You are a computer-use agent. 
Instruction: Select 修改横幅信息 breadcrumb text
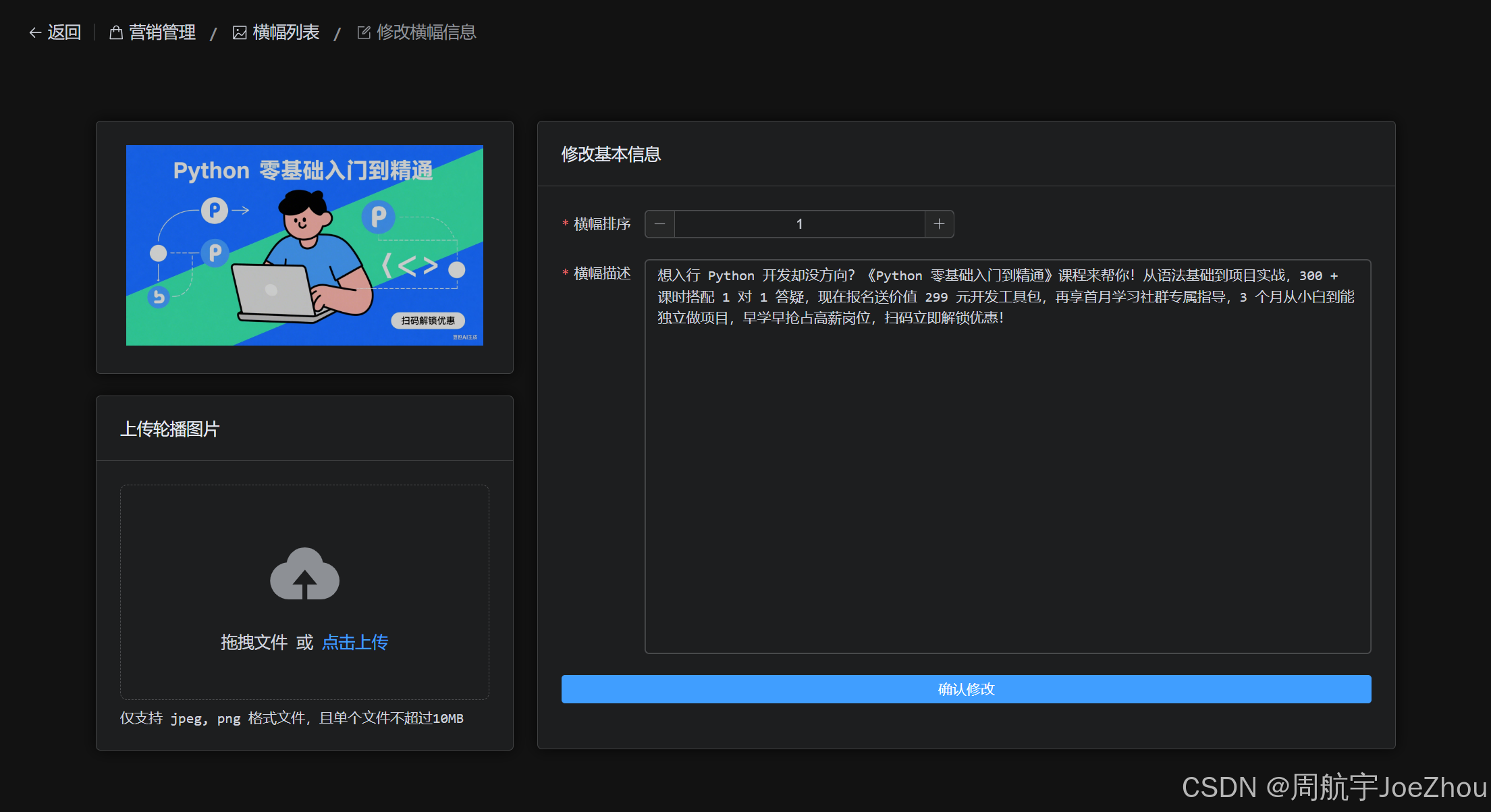[426, 32]
